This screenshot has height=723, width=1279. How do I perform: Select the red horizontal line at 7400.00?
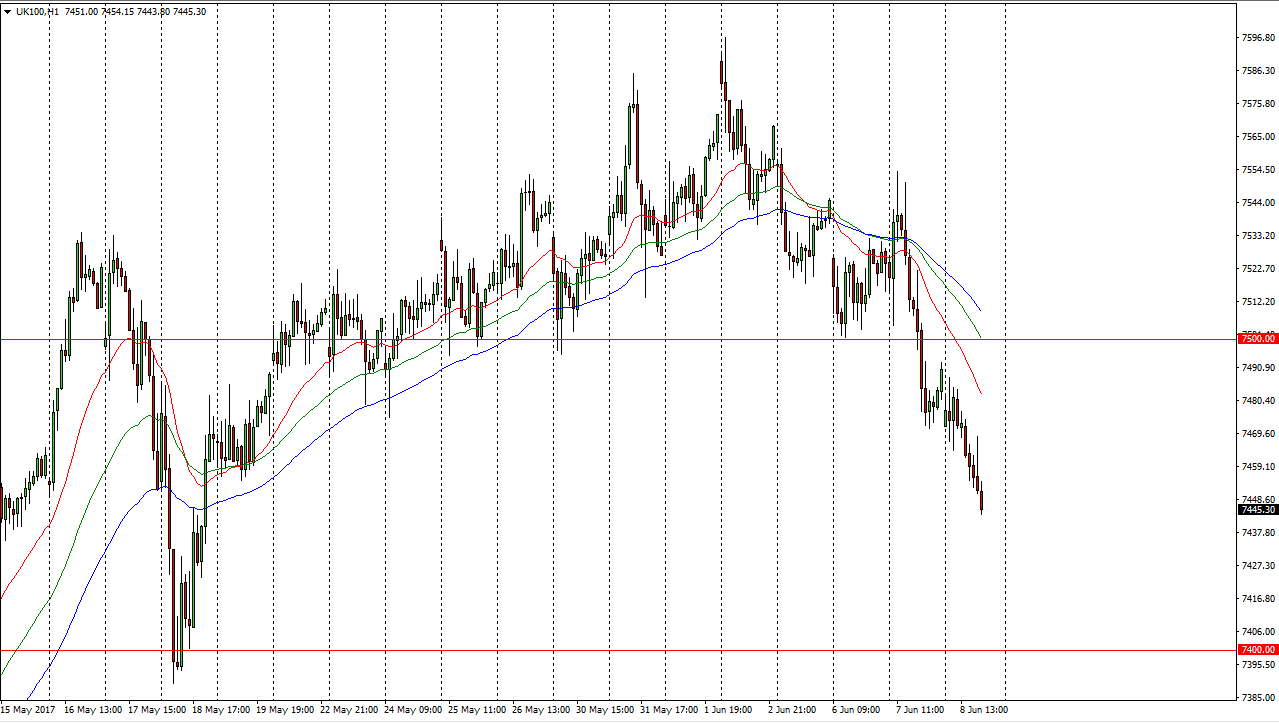point(600,650)
